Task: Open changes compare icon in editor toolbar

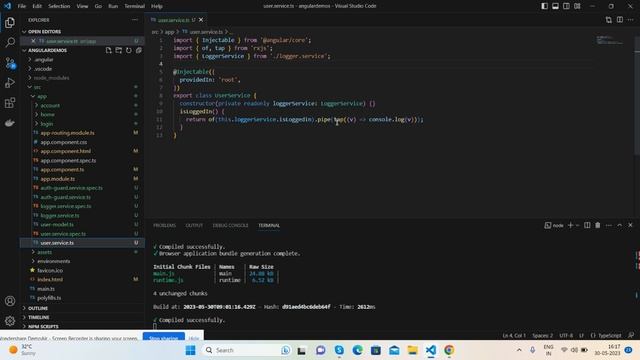Action: click(x=609, y=20)
